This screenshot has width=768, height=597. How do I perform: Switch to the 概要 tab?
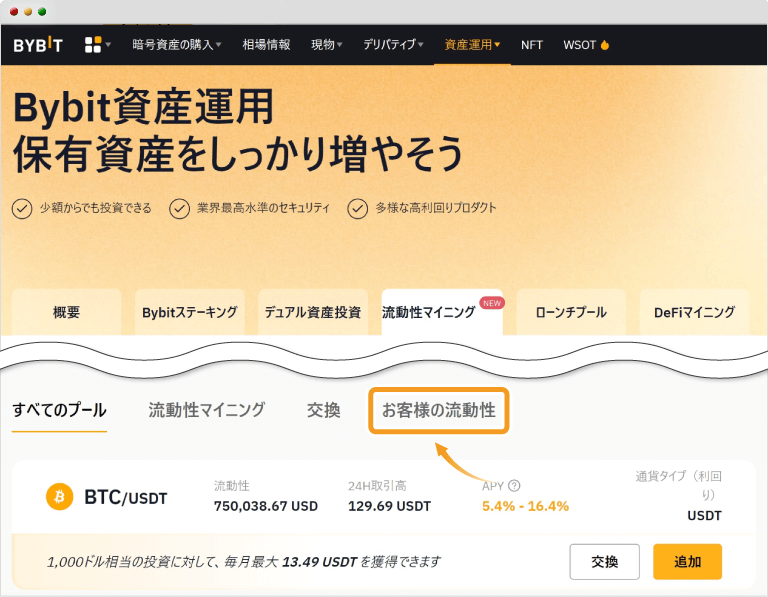tap(66, 312)
